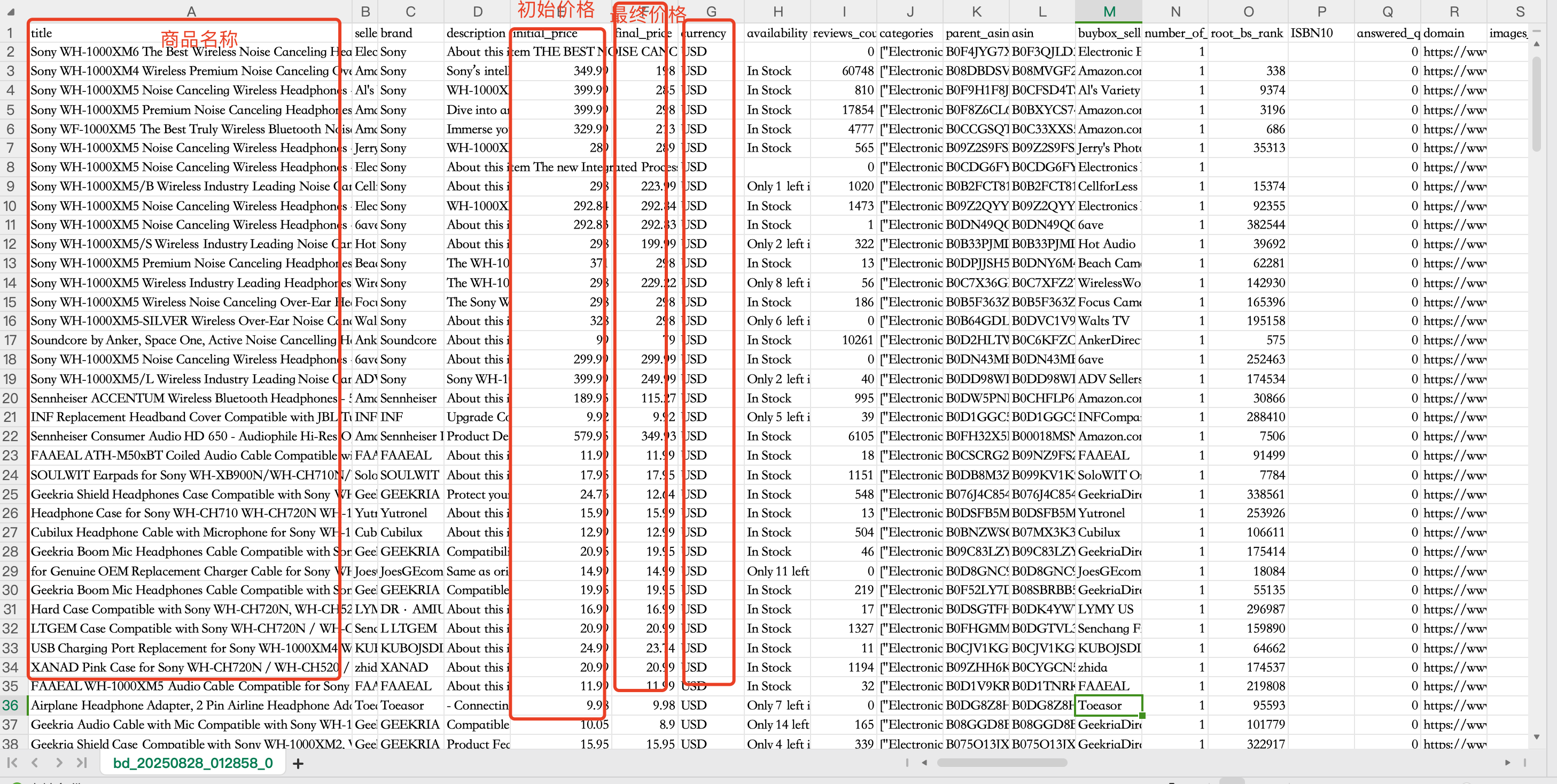The width and height of the screenshot is (1557, 784).
Task: Select column R header
Action: click(1454, 11)
